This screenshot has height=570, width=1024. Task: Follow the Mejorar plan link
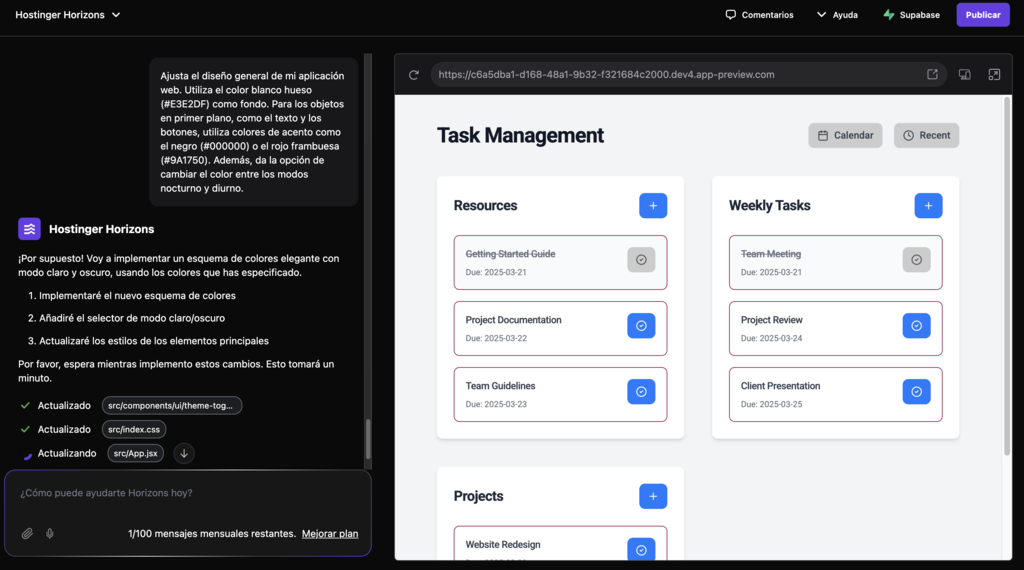(330, 533)
